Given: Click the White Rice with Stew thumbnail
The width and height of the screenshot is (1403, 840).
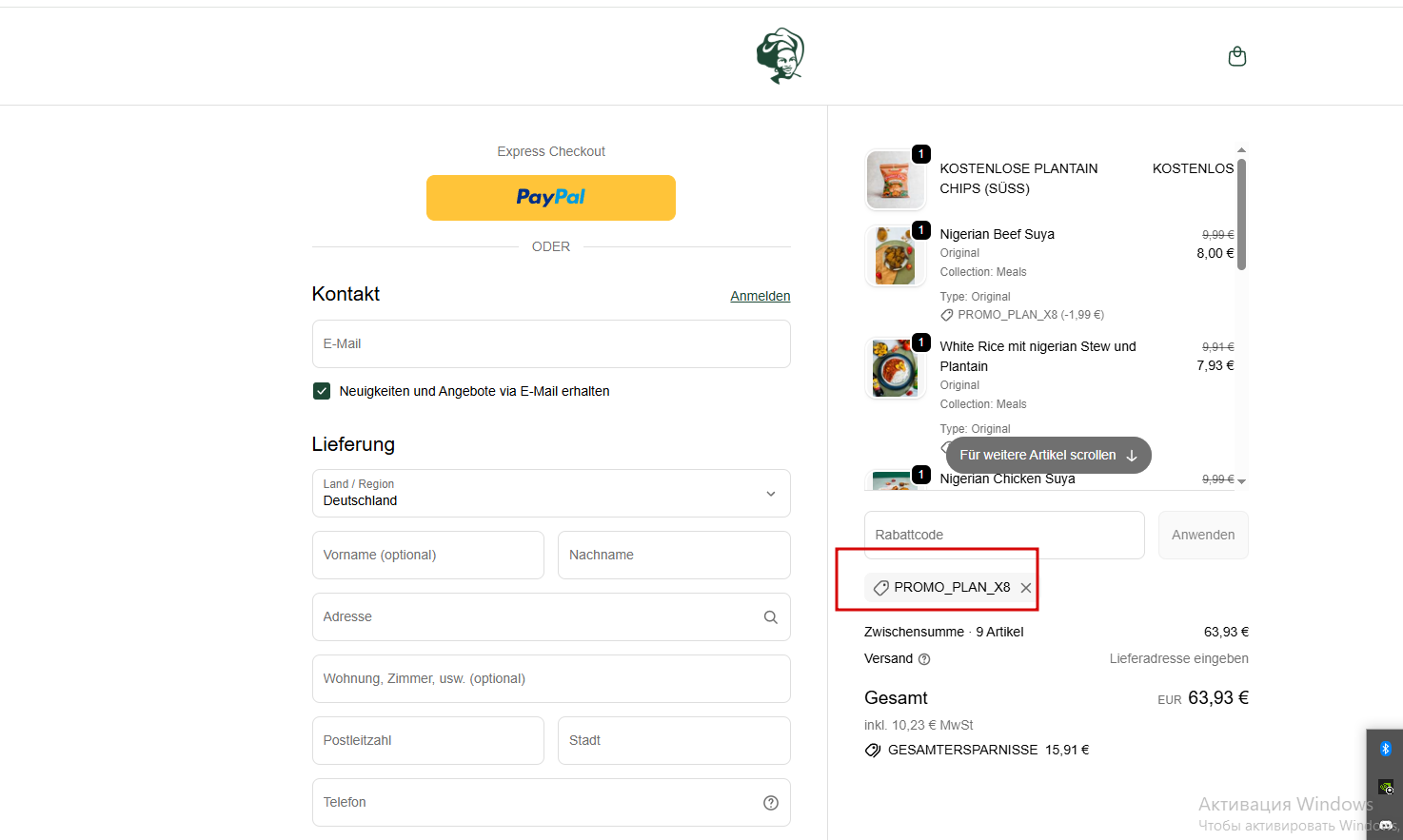Looking at the screenshot, I should pos(895,368).
